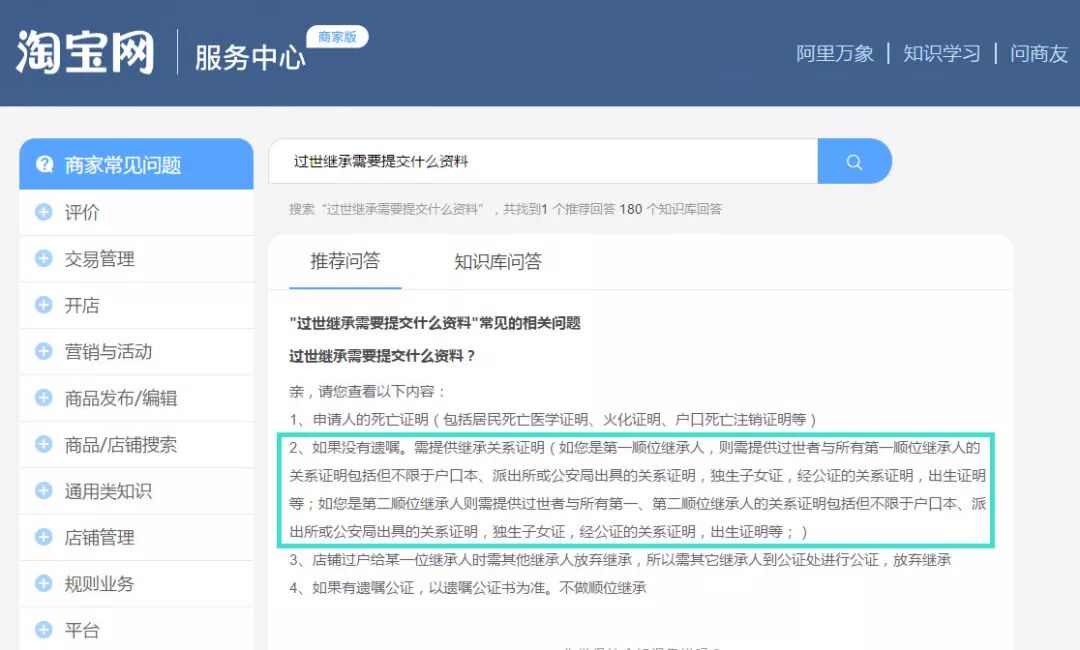Expand the 评价 category plus icon
This screenshot has width=1080, height=650.
tap(43, 212)
